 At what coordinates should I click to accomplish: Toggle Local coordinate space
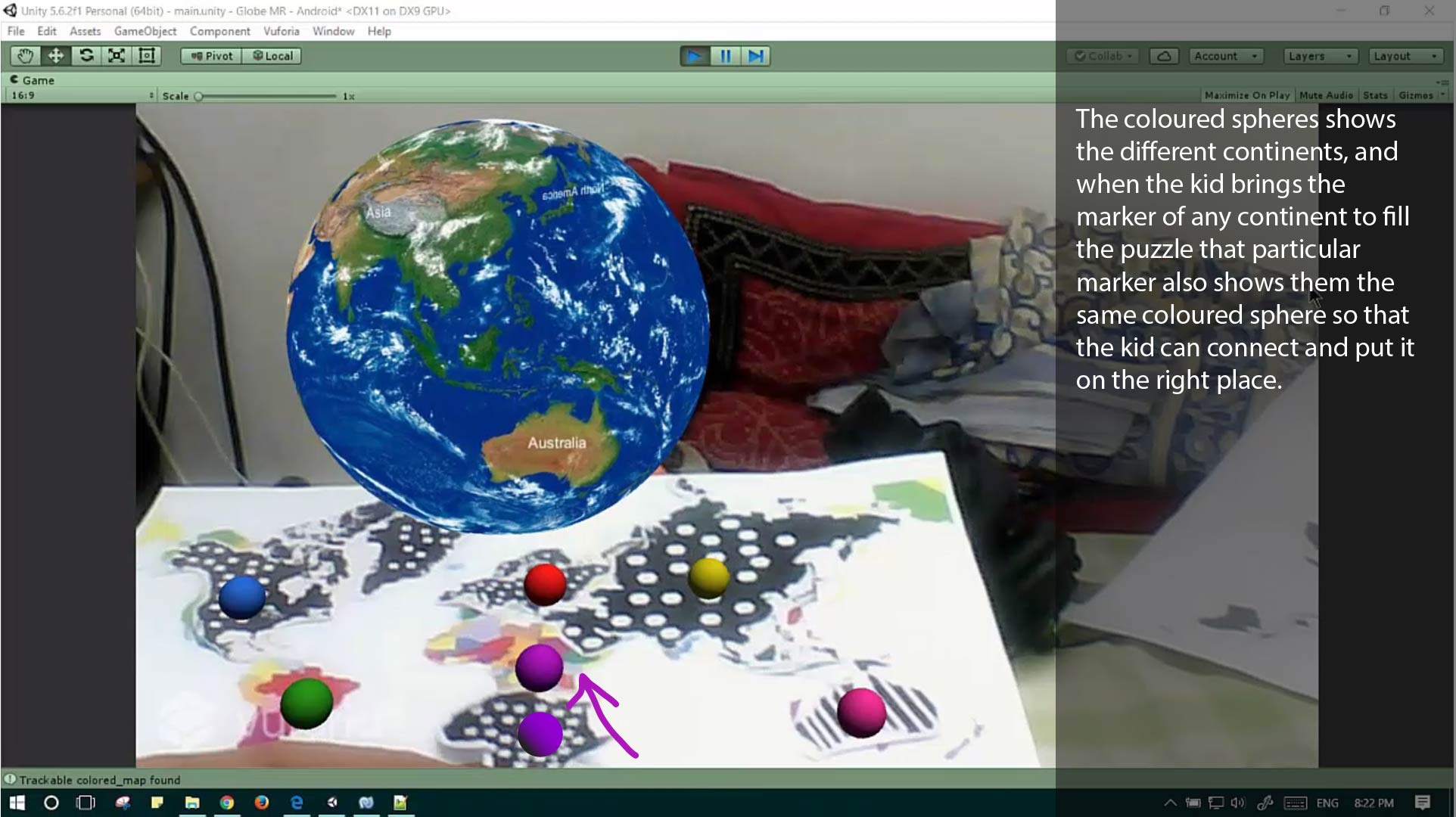[272, 55]
